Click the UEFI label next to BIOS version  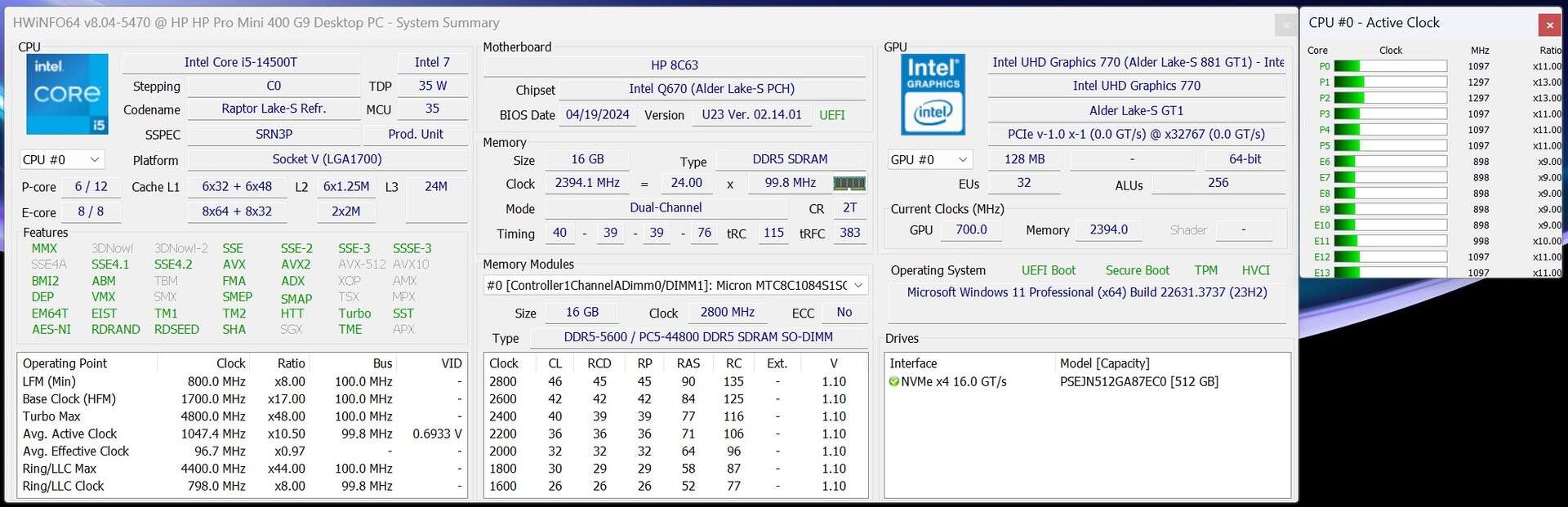click(832, 115)
